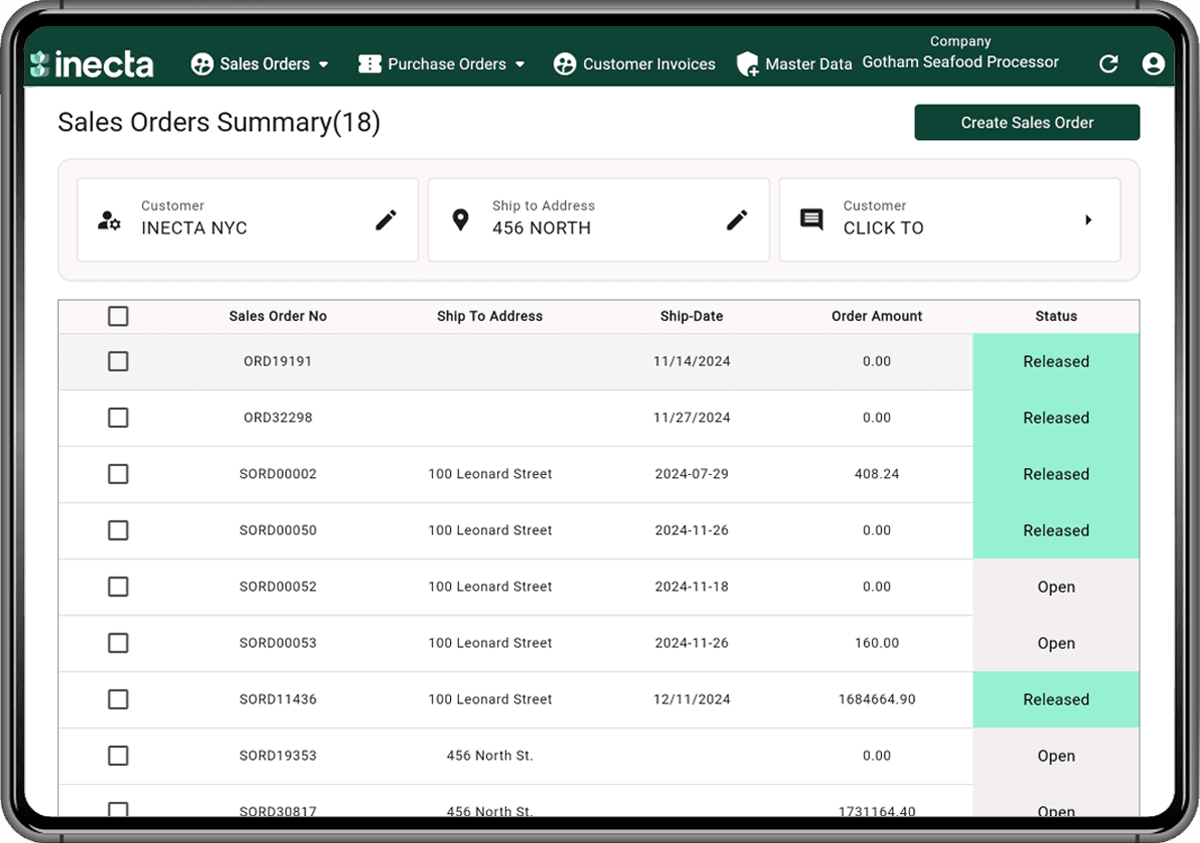Click the refresh icon in header
1200x843 pixels.
pos(1108,64)
